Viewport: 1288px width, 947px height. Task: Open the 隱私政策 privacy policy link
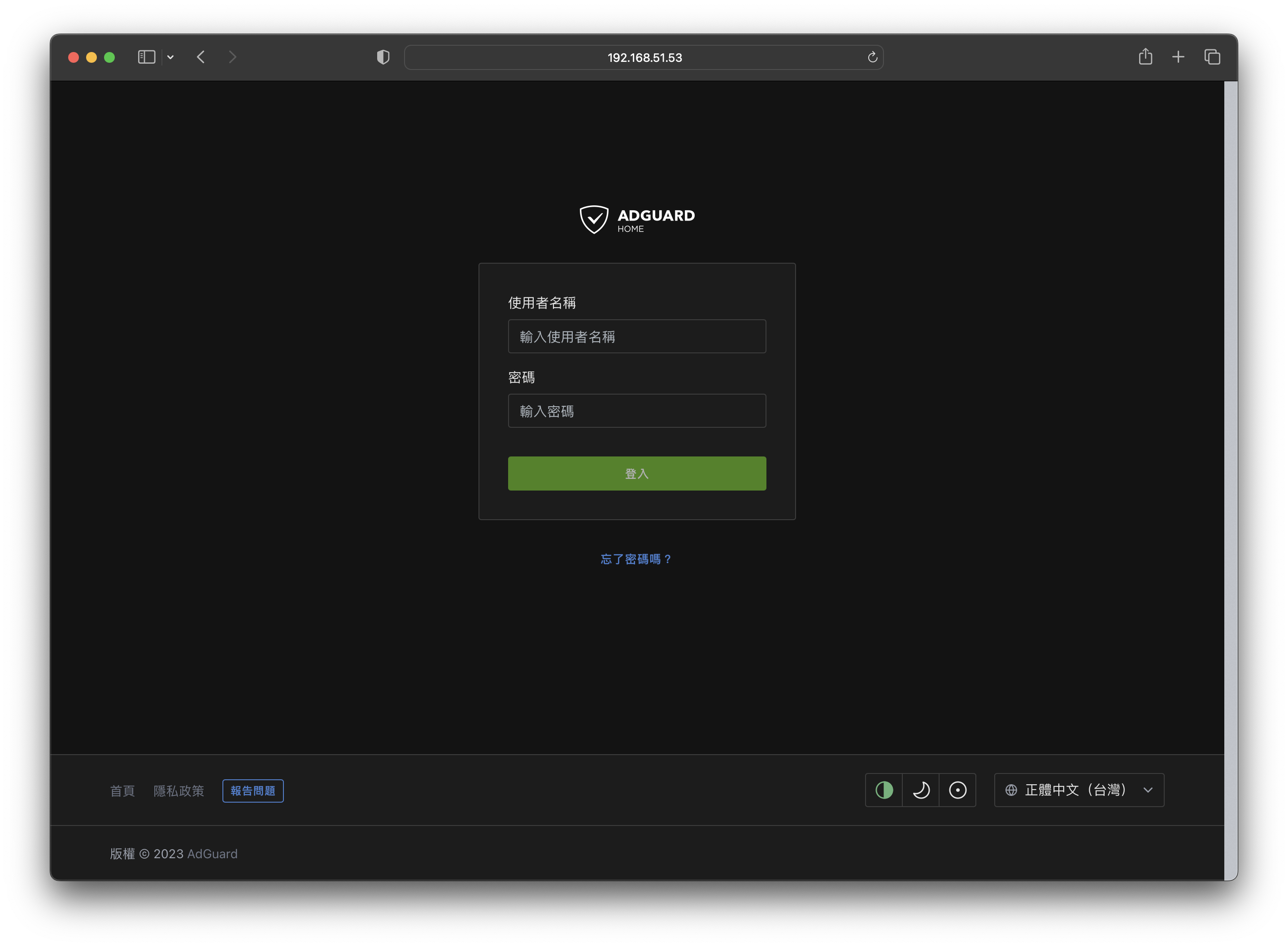178,791
